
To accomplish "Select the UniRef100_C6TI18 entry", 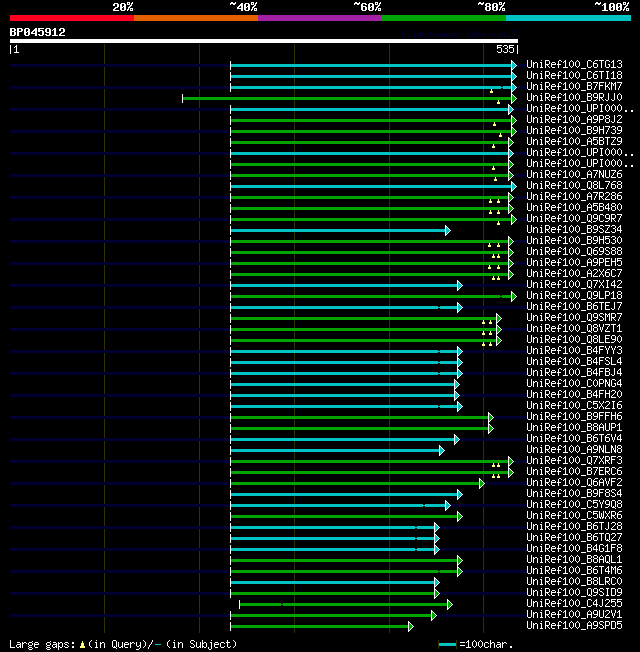I will tap(574, 75).
